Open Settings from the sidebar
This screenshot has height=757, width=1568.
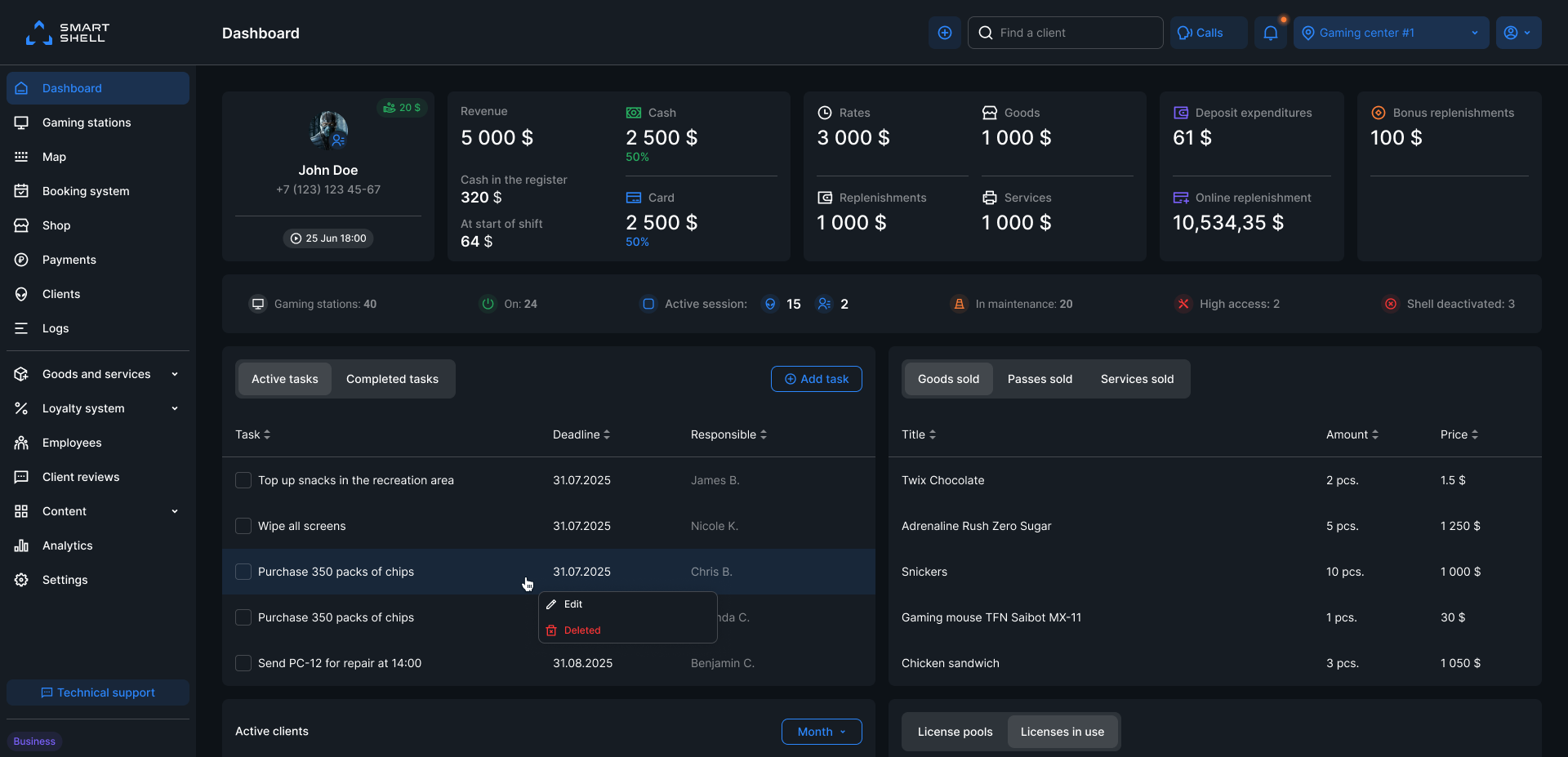tap(65, 580)
